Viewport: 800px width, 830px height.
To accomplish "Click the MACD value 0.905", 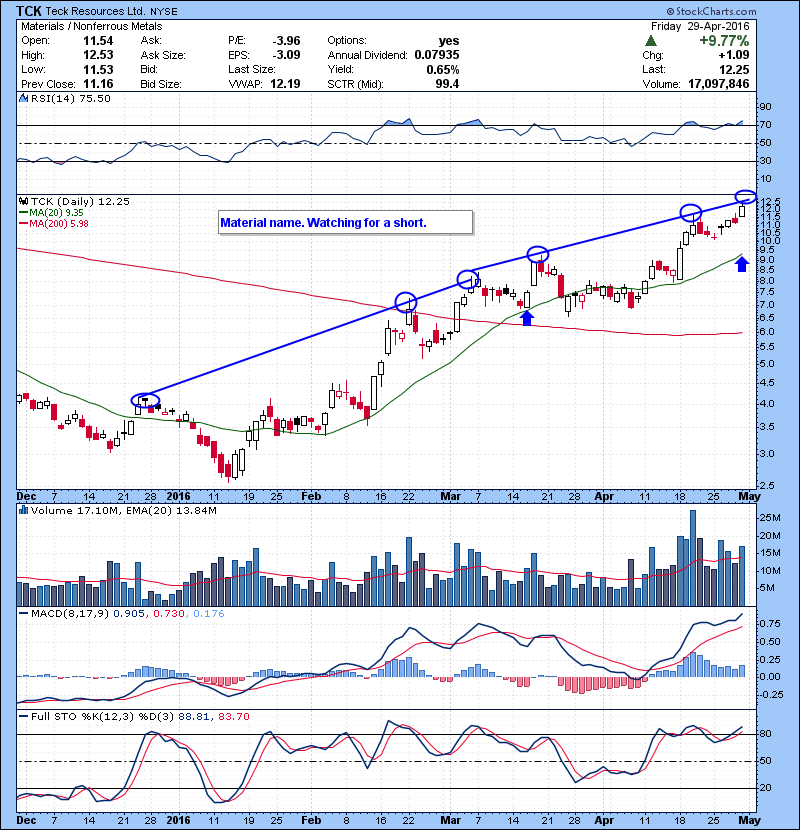I will (129, 614).
